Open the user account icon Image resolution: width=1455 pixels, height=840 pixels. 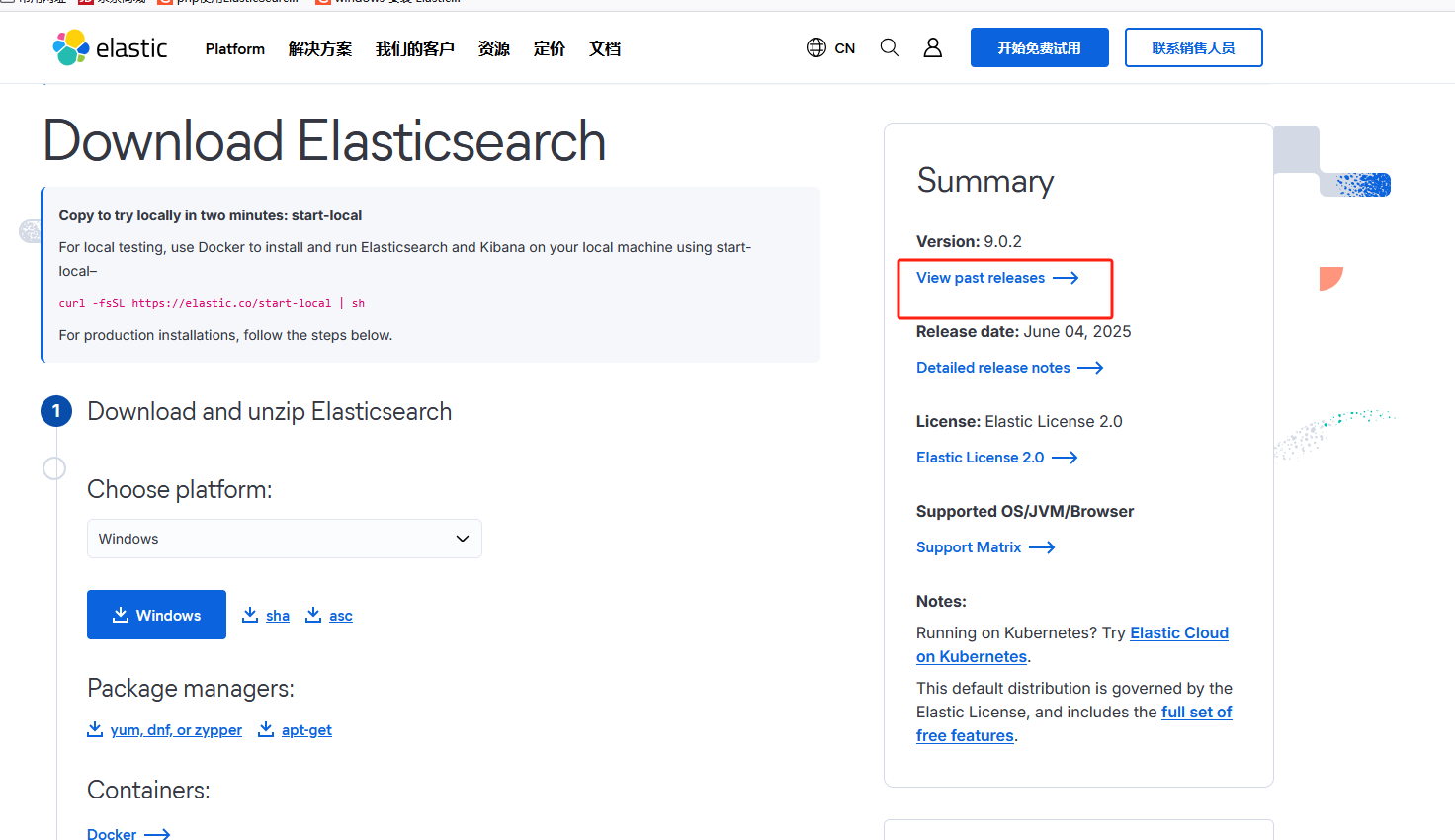tap(932, 46)
